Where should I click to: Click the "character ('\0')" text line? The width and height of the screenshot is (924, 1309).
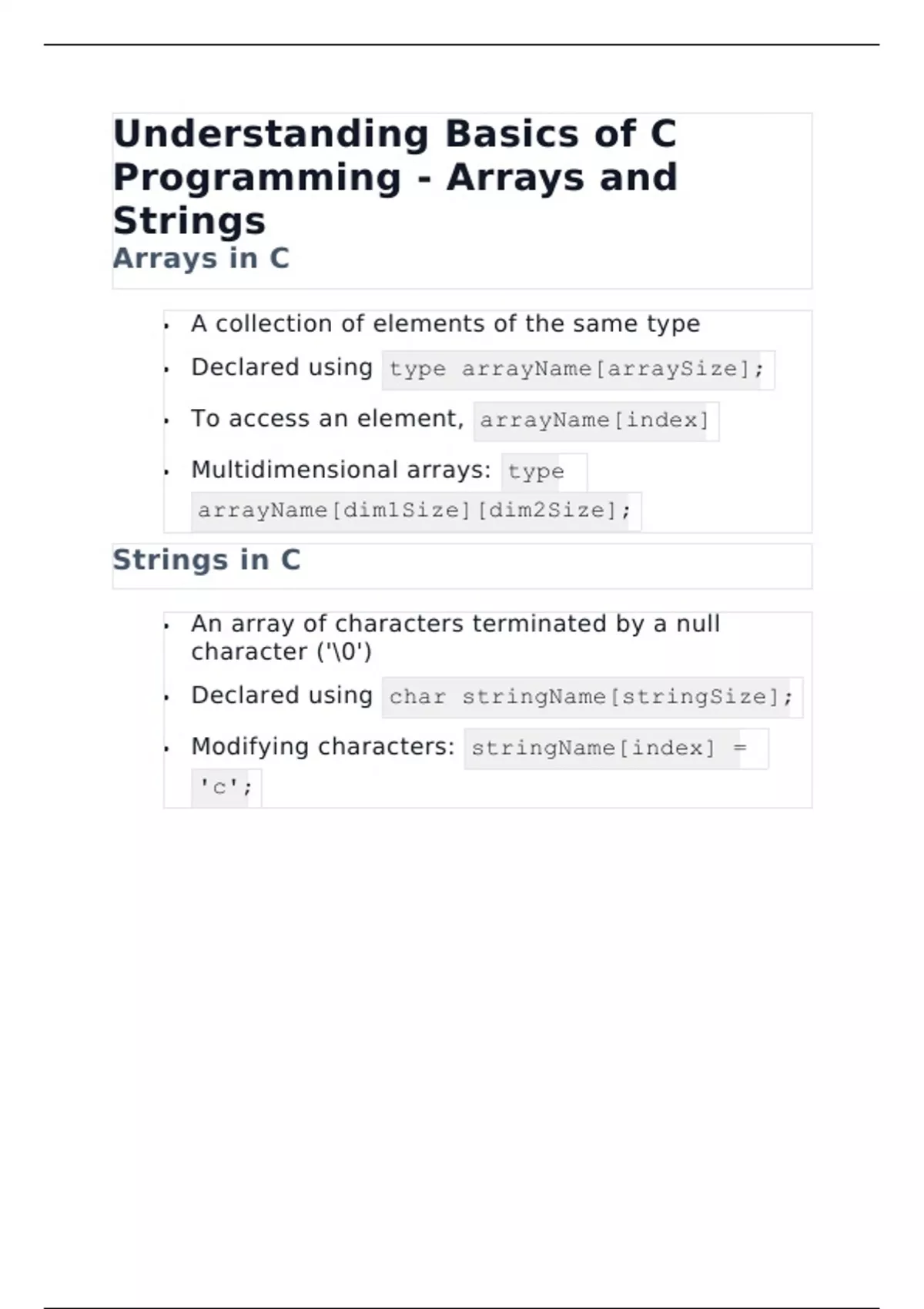tap(281, 652)
